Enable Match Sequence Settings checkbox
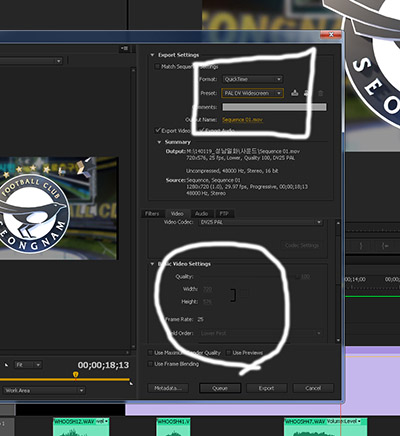 [157, 67]
